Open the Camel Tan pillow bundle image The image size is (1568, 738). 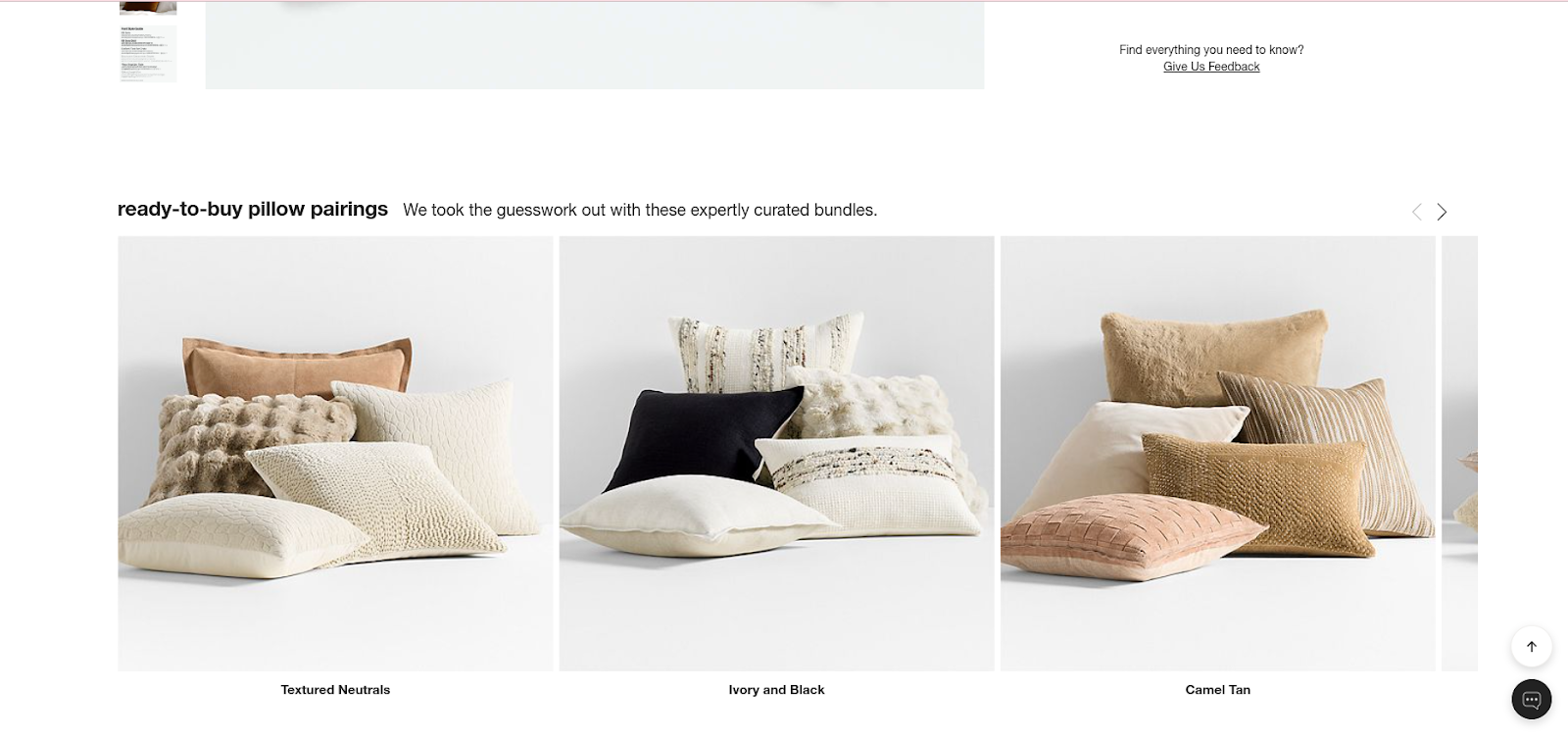(1218, 454)
